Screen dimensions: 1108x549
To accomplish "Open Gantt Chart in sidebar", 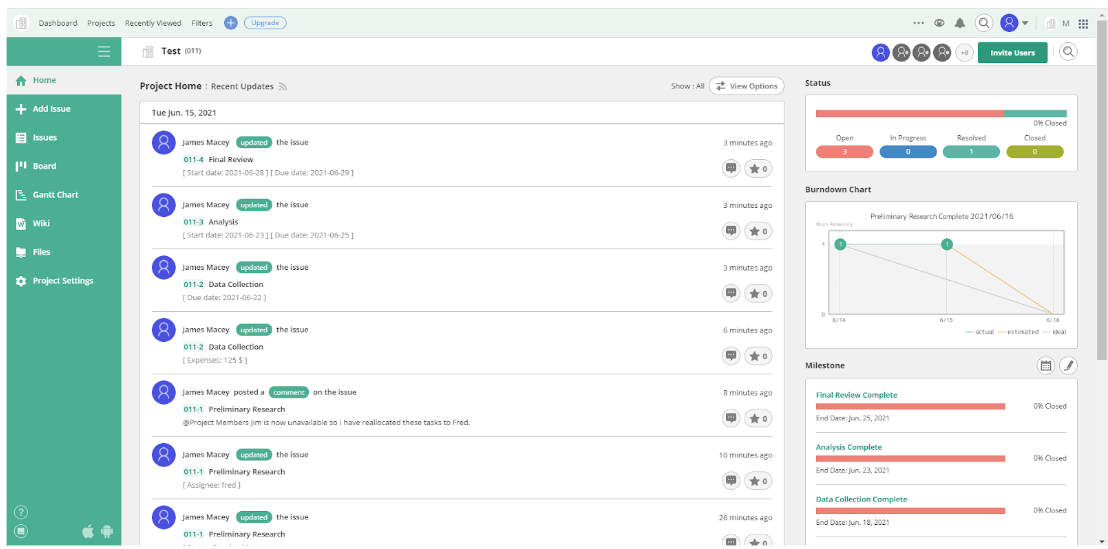I will coord(64,195).
